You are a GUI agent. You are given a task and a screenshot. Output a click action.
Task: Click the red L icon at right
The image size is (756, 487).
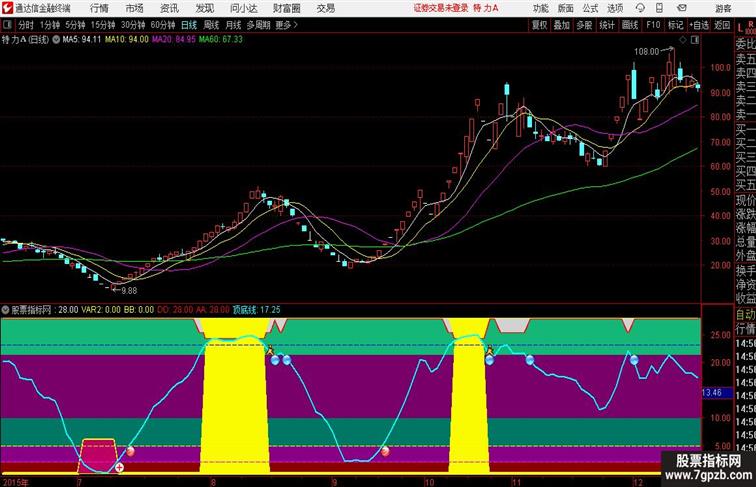point(740,28)
